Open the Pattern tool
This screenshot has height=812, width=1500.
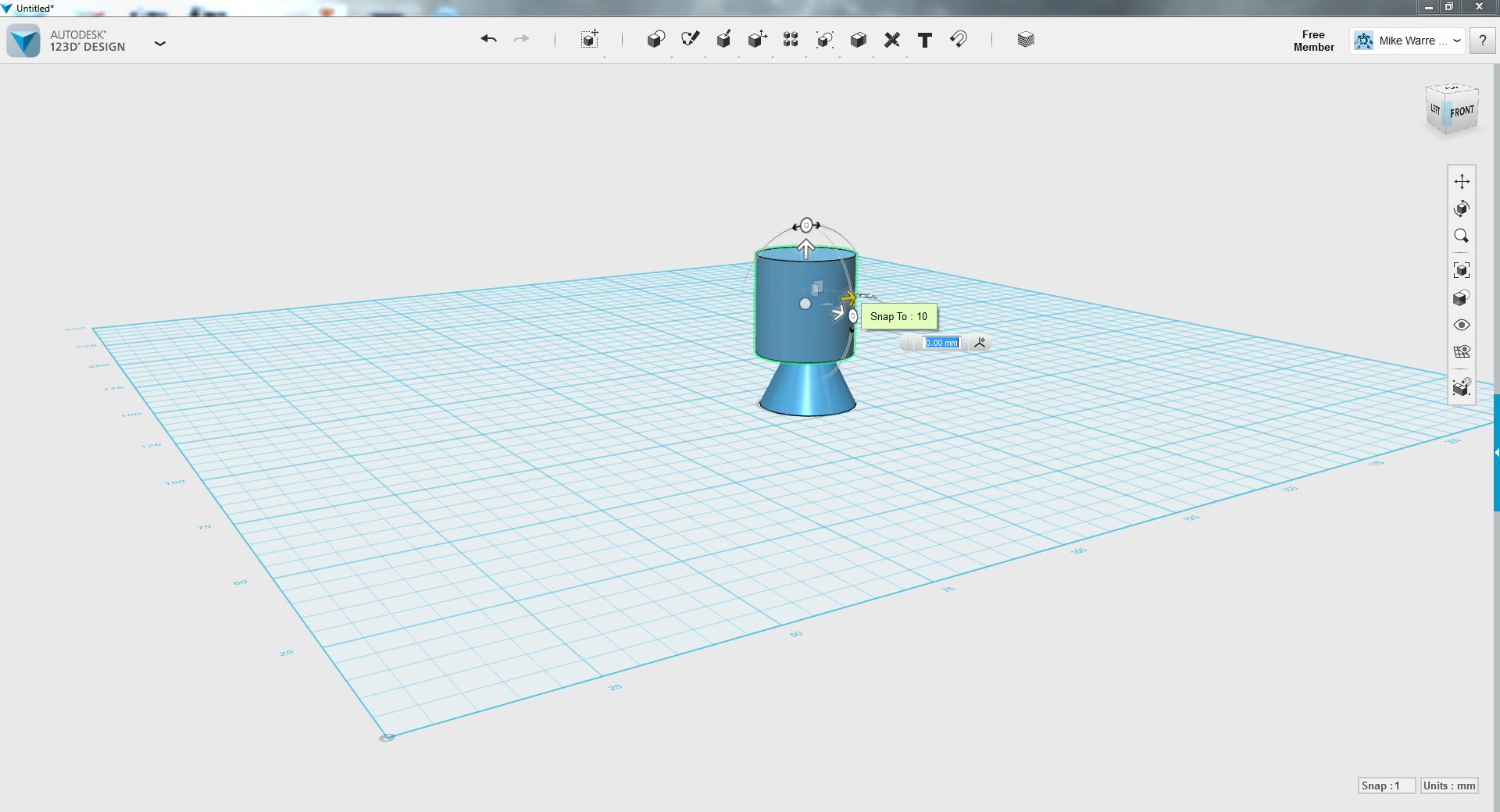[791, 40]
